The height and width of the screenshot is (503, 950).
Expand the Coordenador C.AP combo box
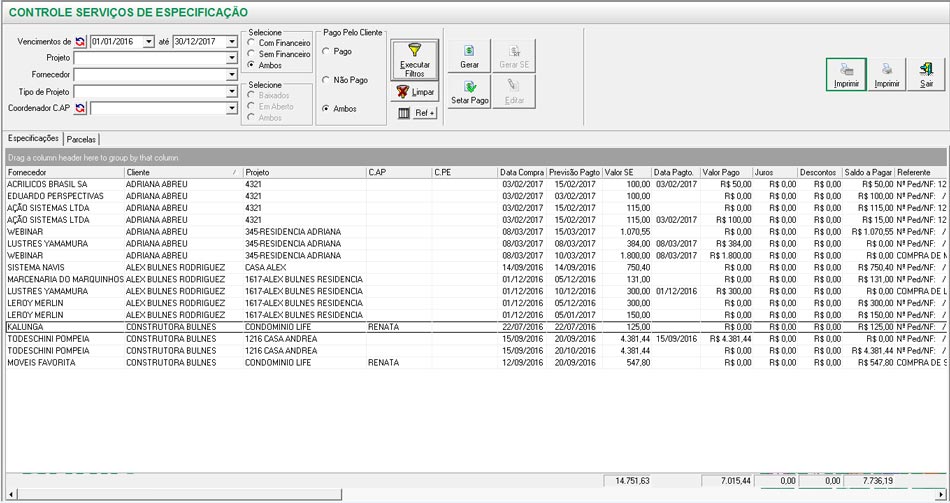point(231,108)
